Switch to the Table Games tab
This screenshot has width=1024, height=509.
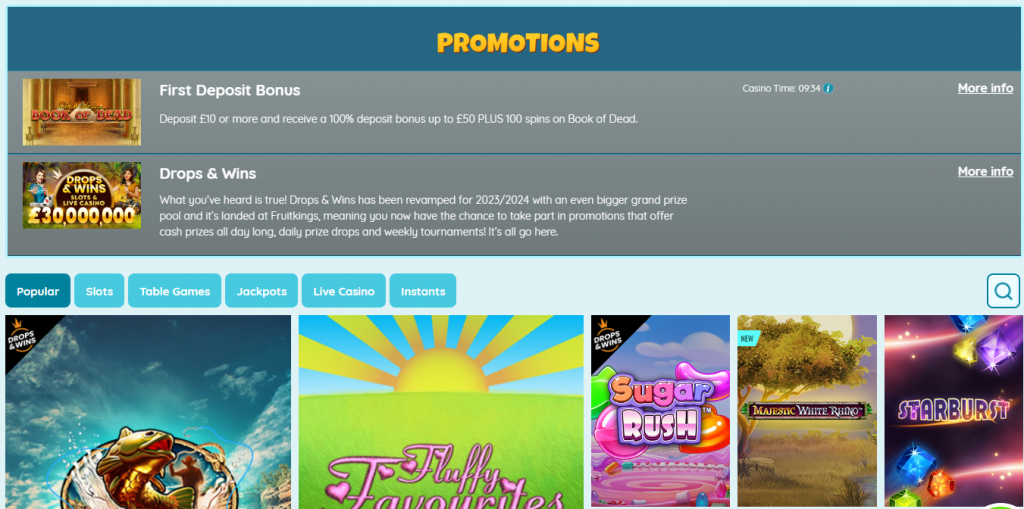[174, 291]
